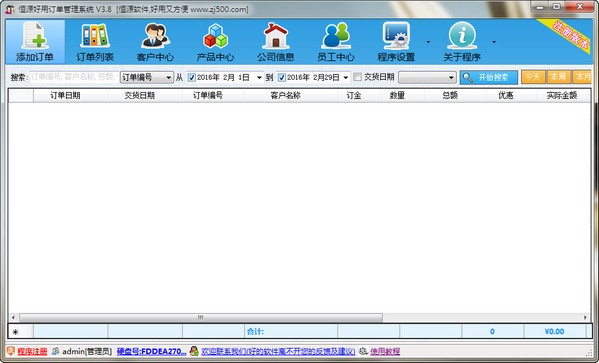Sort by the 订单编号 column header
The image size is (599, 363).
[x=214, y=96]
